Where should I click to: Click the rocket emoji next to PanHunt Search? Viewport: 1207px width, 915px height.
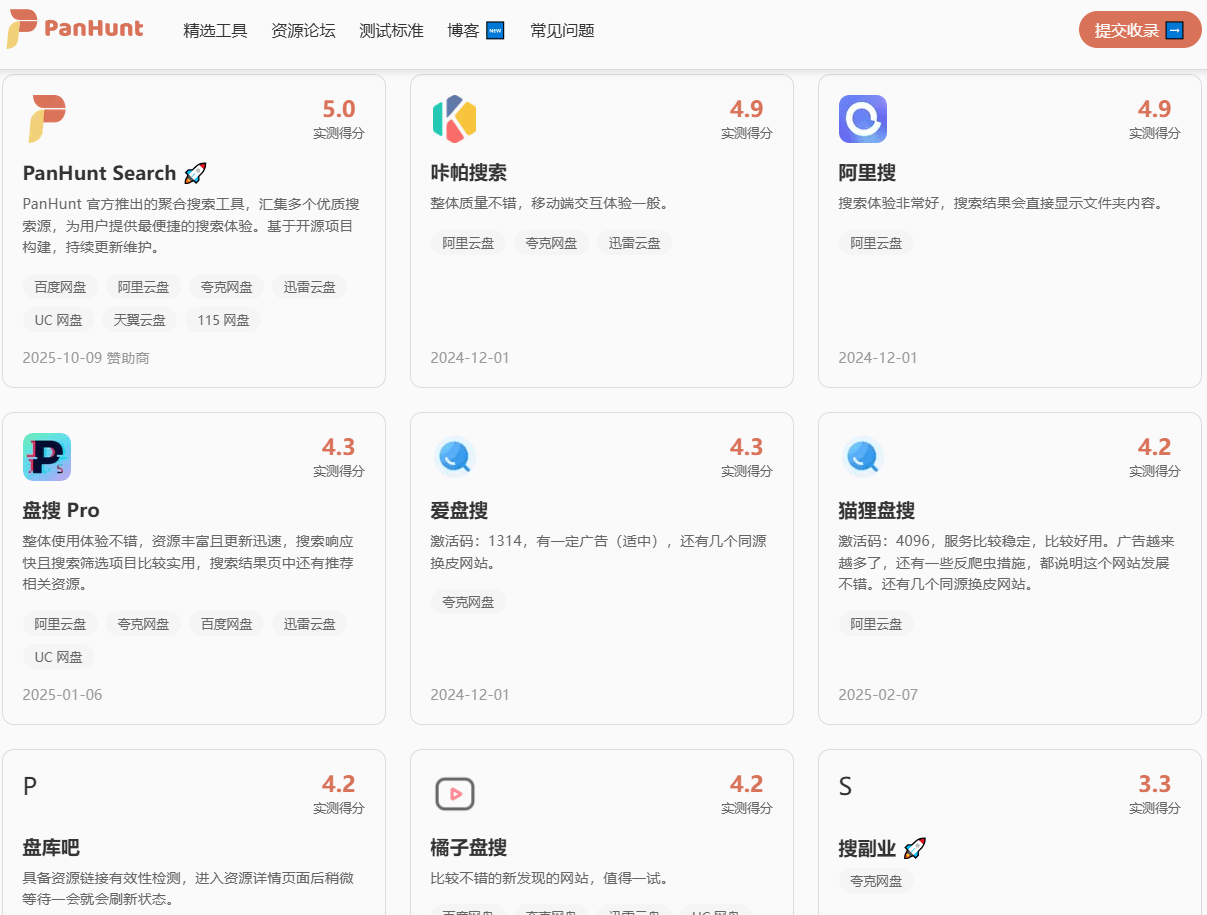pyautogui.click(x=195, y=172)
